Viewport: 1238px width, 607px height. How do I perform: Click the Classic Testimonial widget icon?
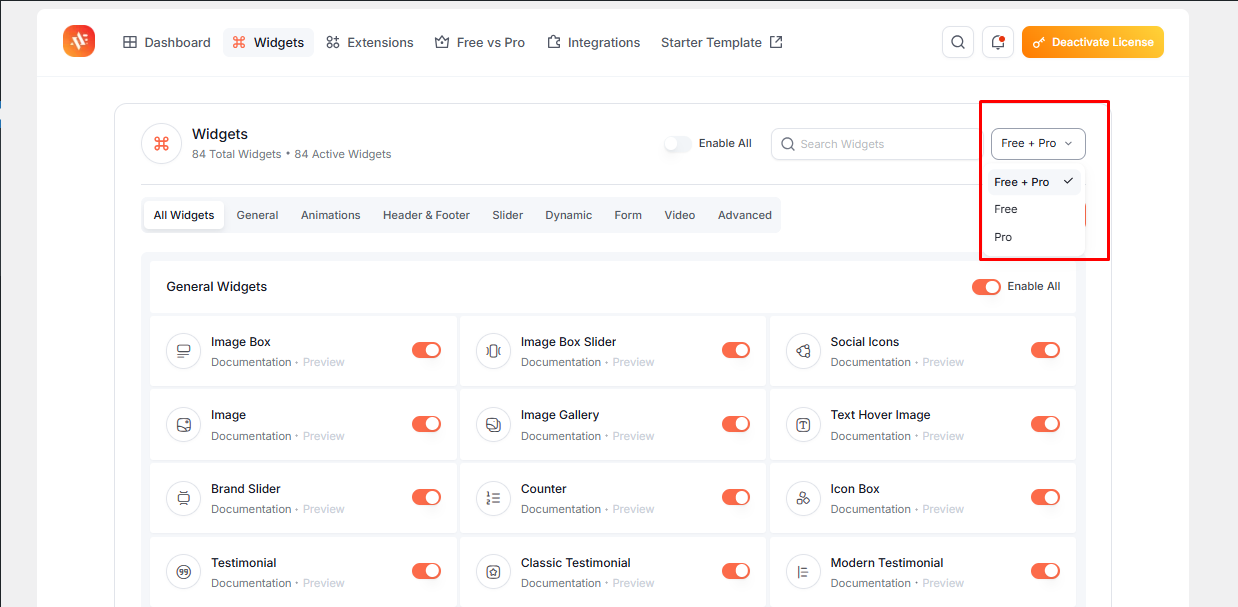tap(493, 572)
